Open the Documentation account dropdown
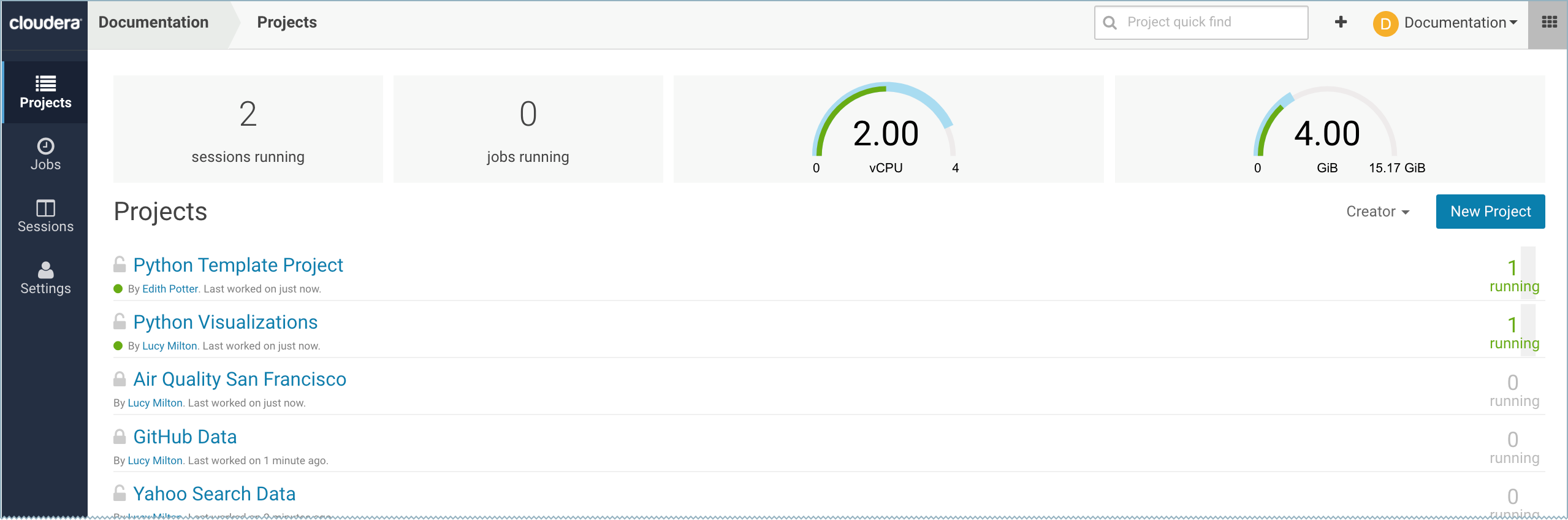This screenshot has height=520, width=1568. point(1460,23)
